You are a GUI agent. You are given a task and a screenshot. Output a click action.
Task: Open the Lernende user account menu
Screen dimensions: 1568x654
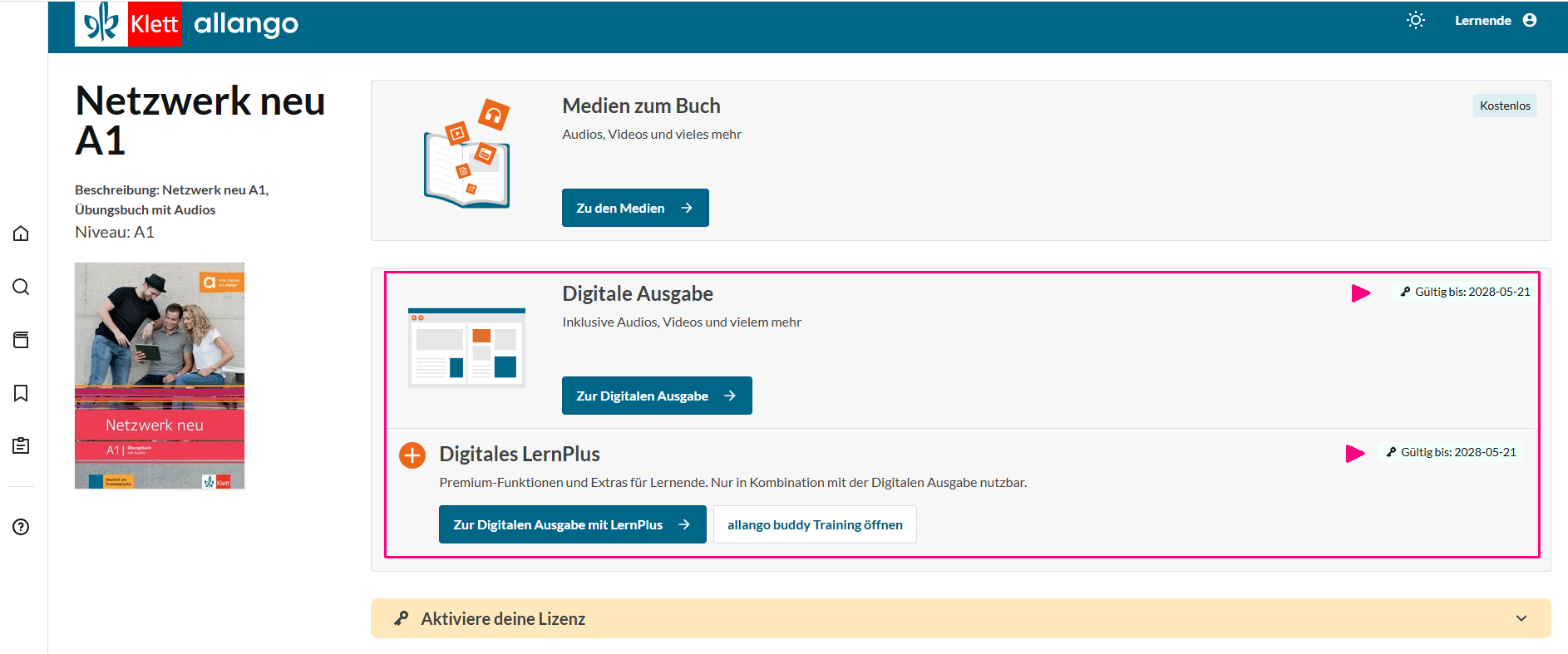1495,21
